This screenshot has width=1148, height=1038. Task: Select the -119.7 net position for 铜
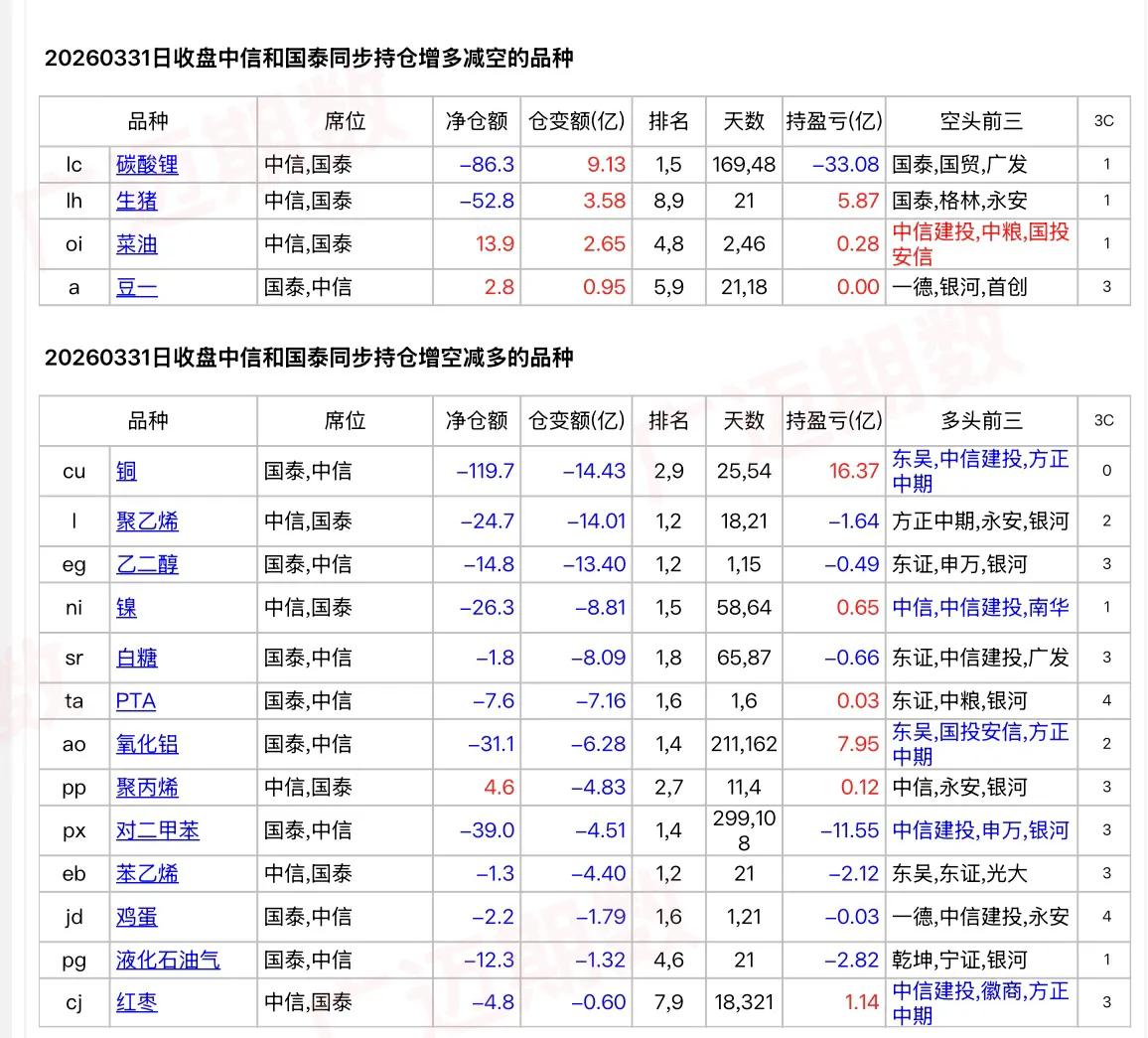pyautogui.click(x=486, y=471)
